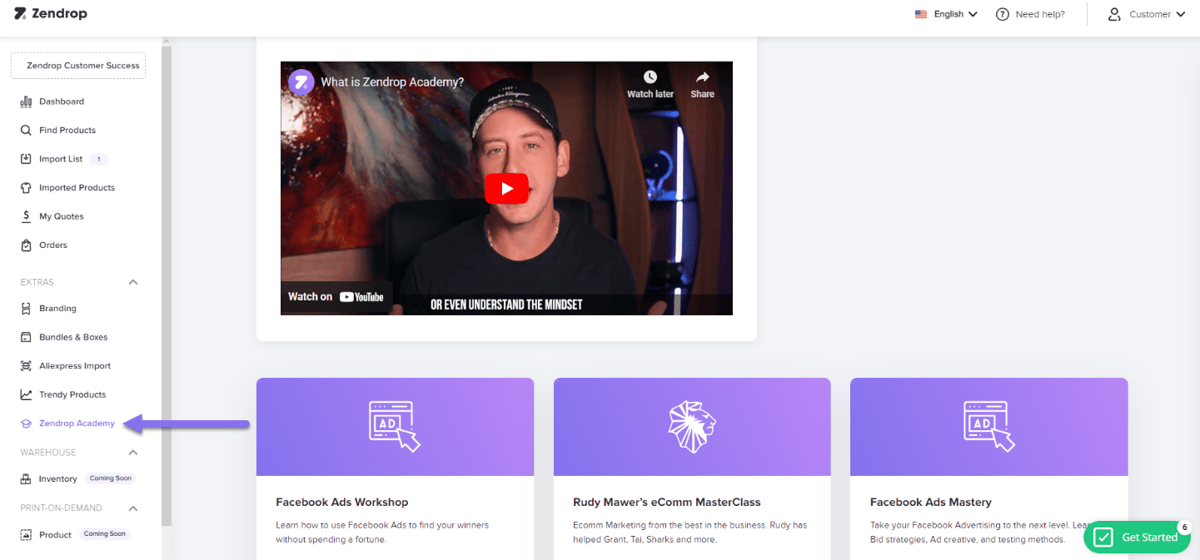Click the Branding tag icon
The width and height of the screenshot is (1200, 560).
coord(26,309)
